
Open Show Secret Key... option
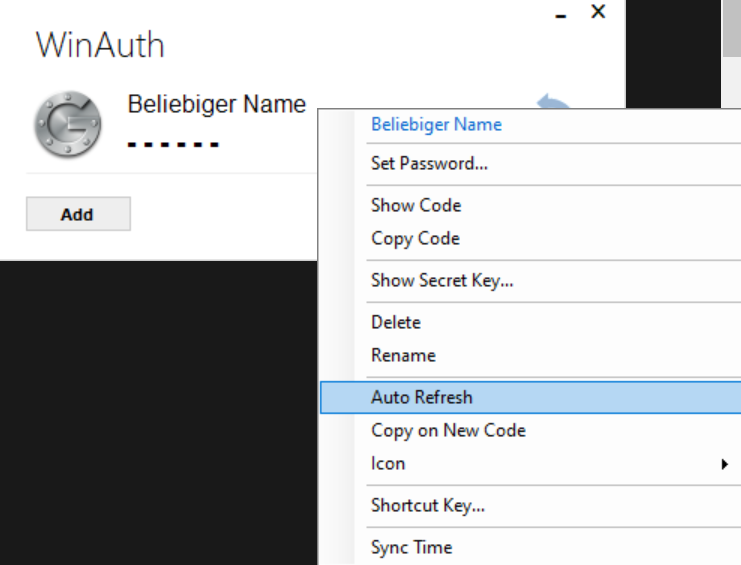point(441,280)
